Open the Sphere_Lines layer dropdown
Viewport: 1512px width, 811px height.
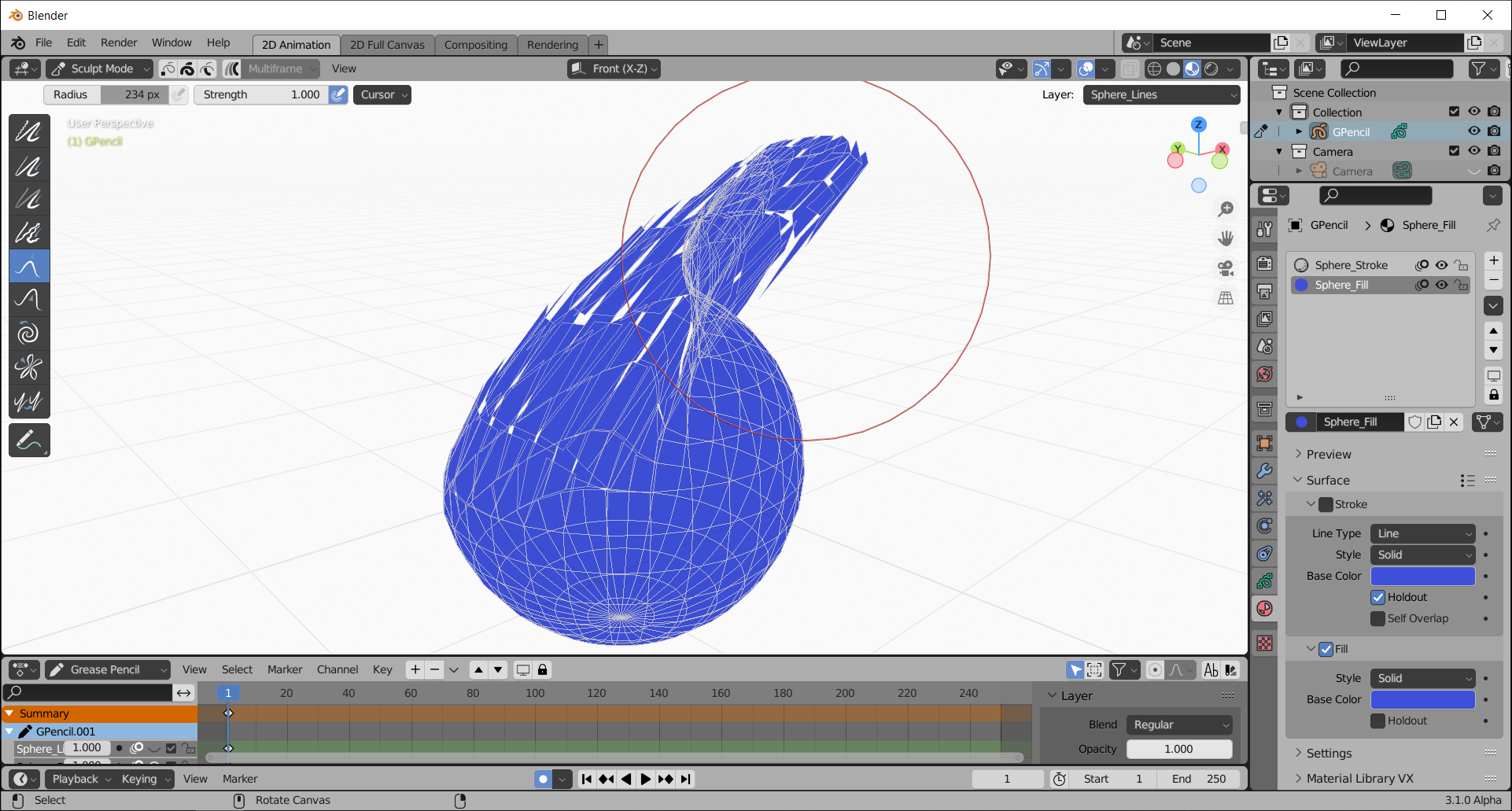pos(1161,94)
